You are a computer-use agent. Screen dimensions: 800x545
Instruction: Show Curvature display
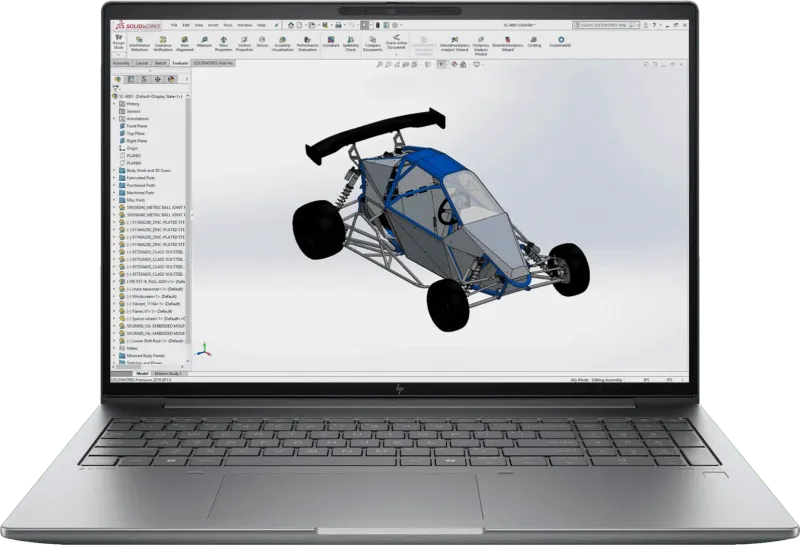click(331, 42)
